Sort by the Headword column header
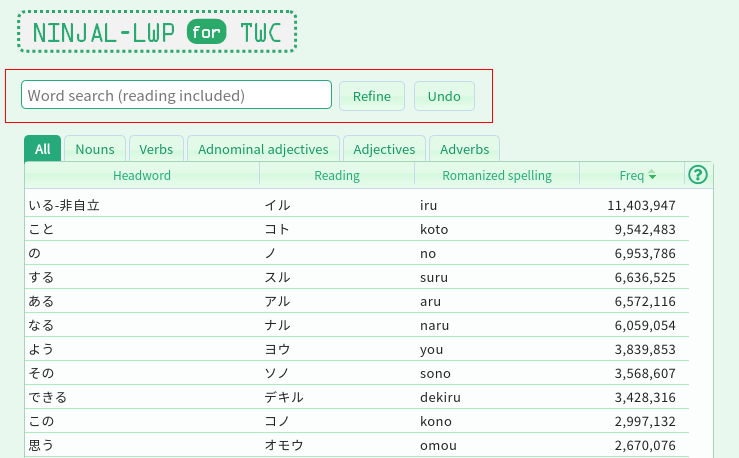The width and height of the screenshot is (739, 458). (142, 176)
